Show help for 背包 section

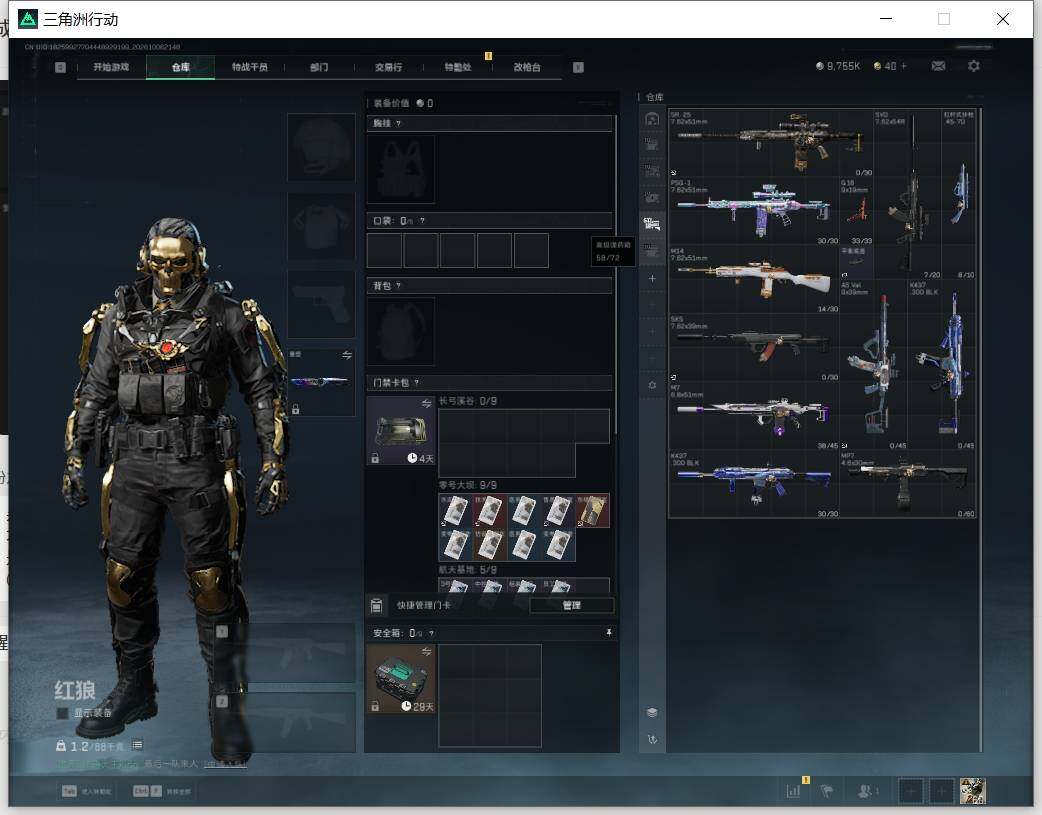[398, 286]
